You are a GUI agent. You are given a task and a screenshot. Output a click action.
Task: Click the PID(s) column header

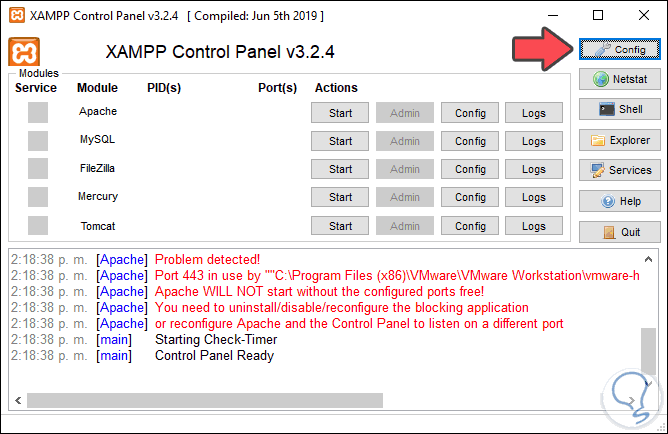tap(164, 88)
